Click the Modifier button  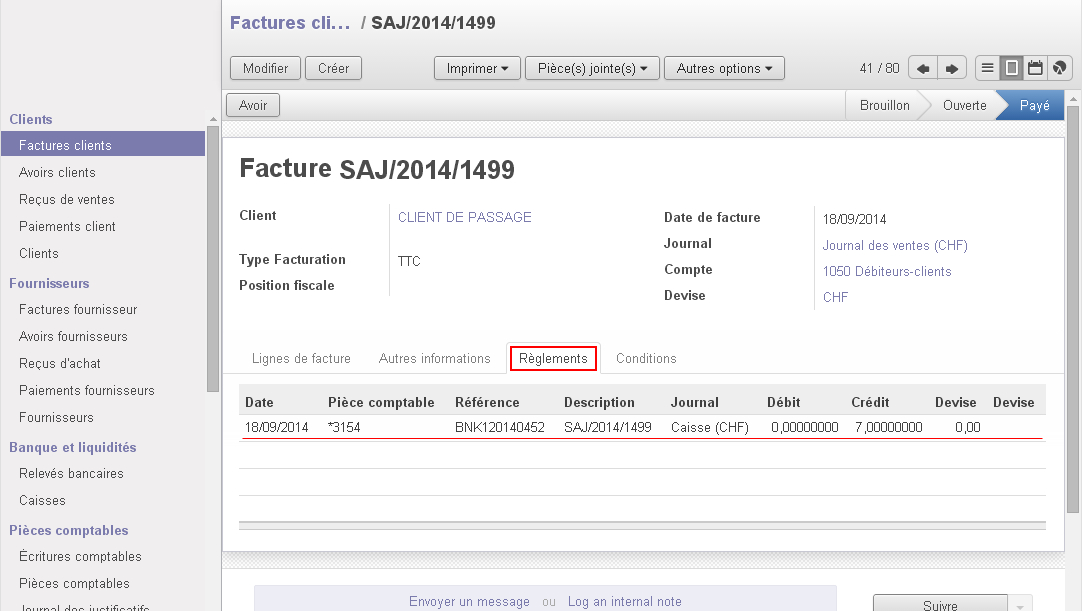[265, 68]
